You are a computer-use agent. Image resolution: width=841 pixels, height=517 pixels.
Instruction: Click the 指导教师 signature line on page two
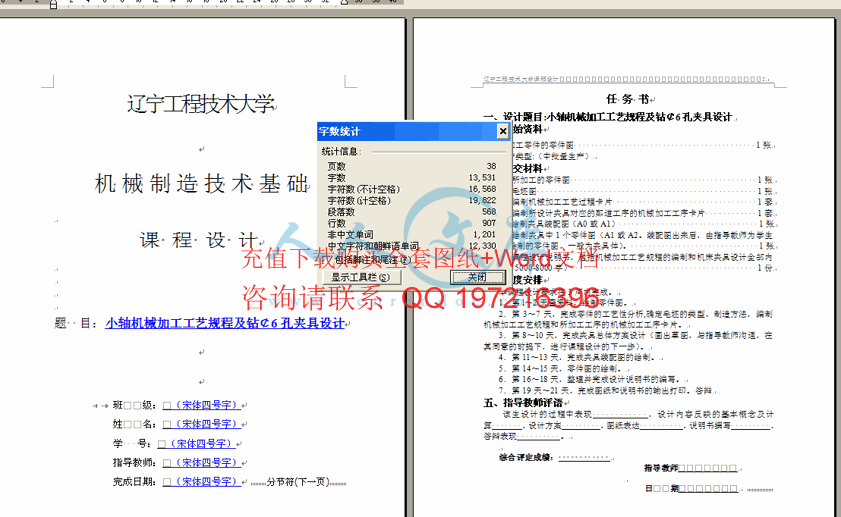tap(691, 468)
